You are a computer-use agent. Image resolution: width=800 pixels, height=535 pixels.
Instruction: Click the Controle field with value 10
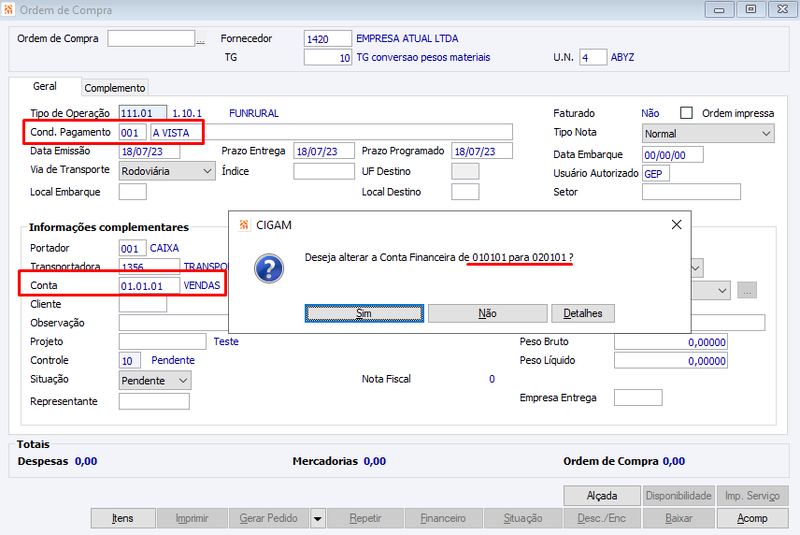pos(128,361)
